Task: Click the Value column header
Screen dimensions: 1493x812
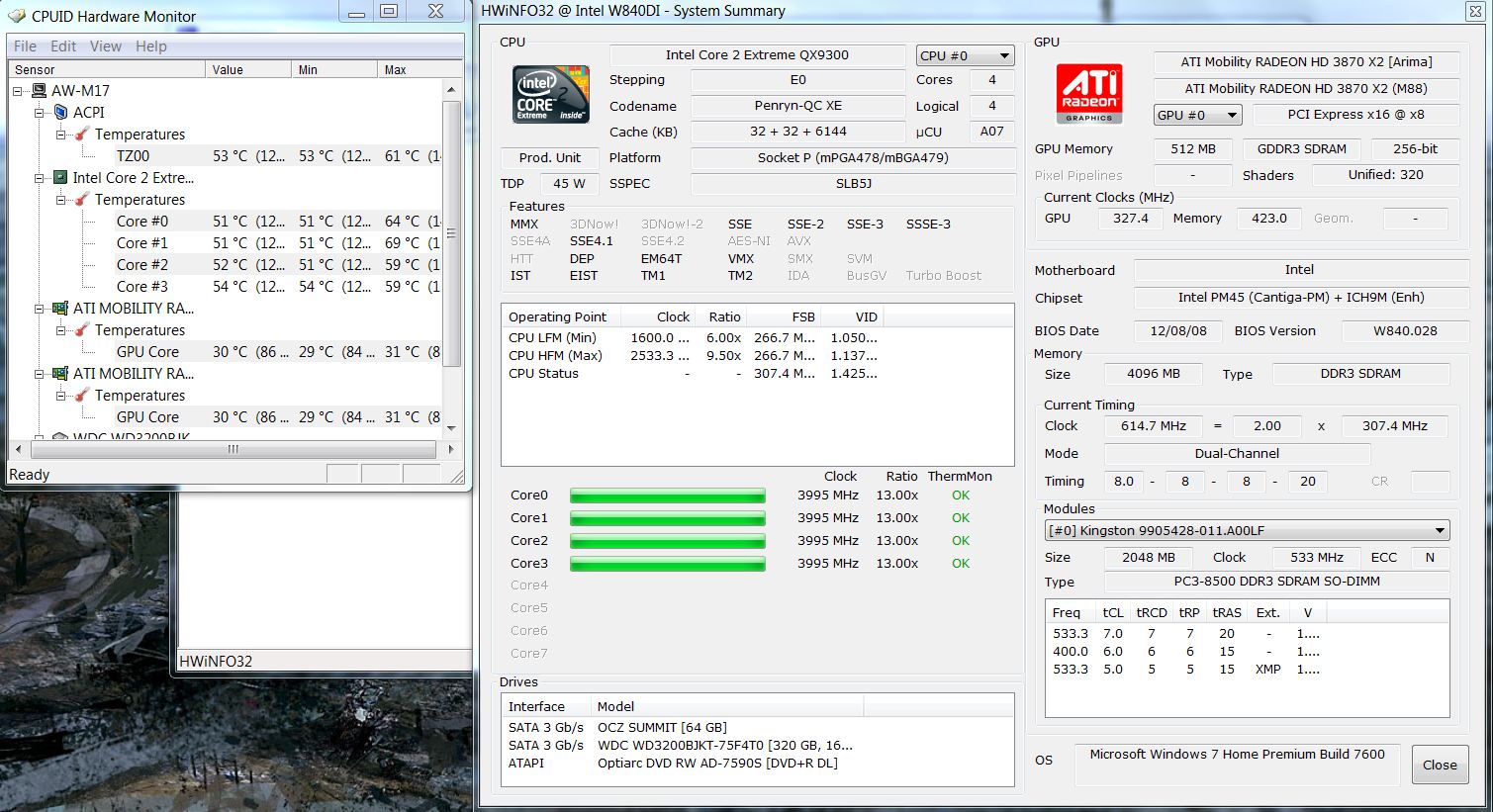Action: (250, 70)
